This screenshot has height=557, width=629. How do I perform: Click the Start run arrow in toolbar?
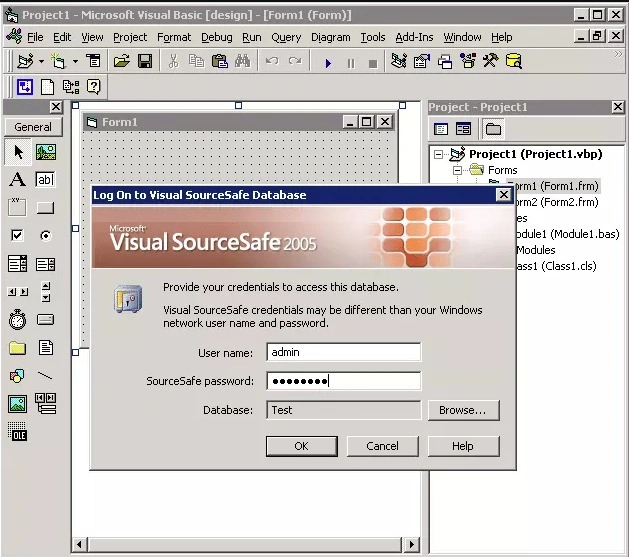click(328, 63)
